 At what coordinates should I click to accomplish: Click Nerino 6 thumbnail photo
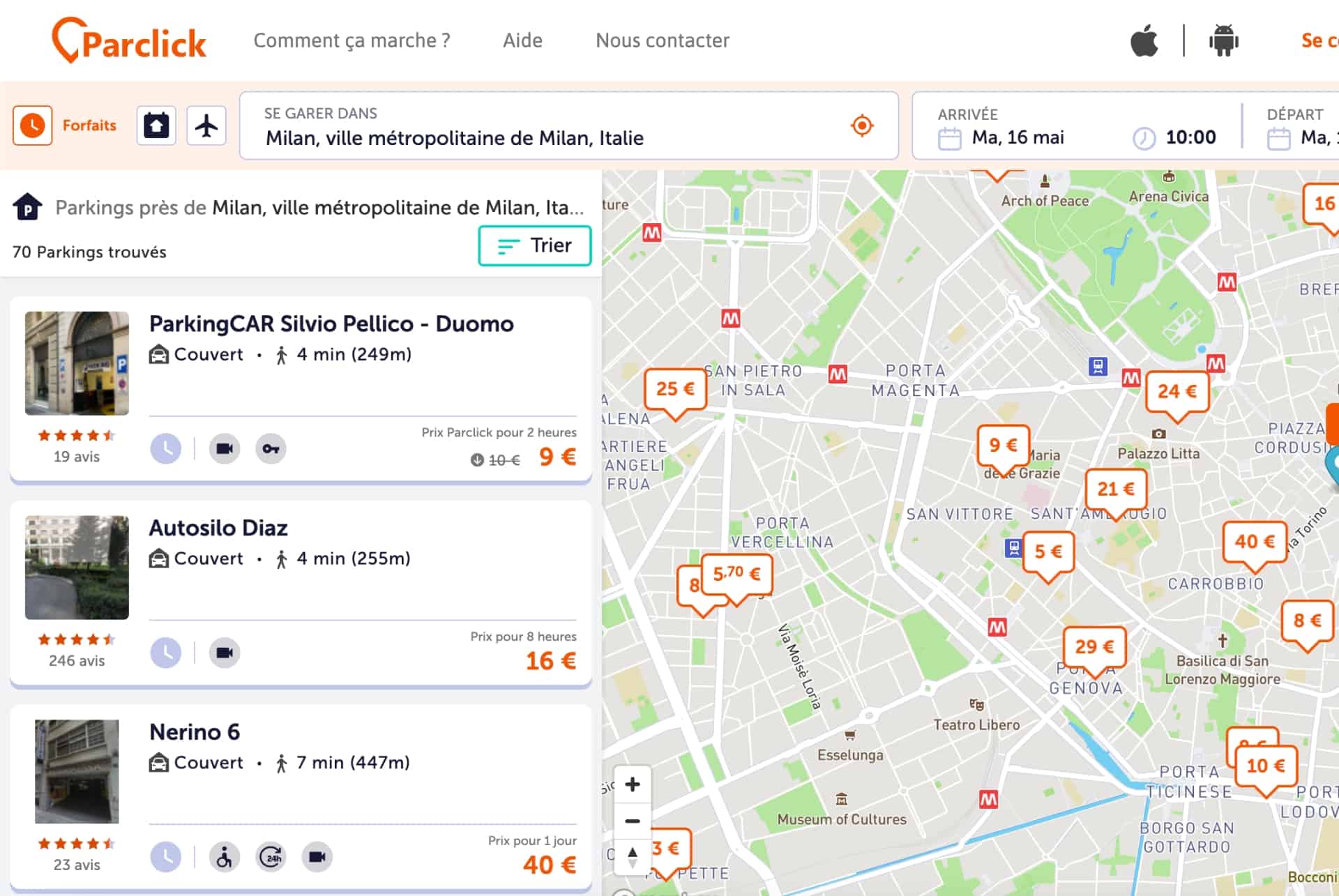(77, 772)
